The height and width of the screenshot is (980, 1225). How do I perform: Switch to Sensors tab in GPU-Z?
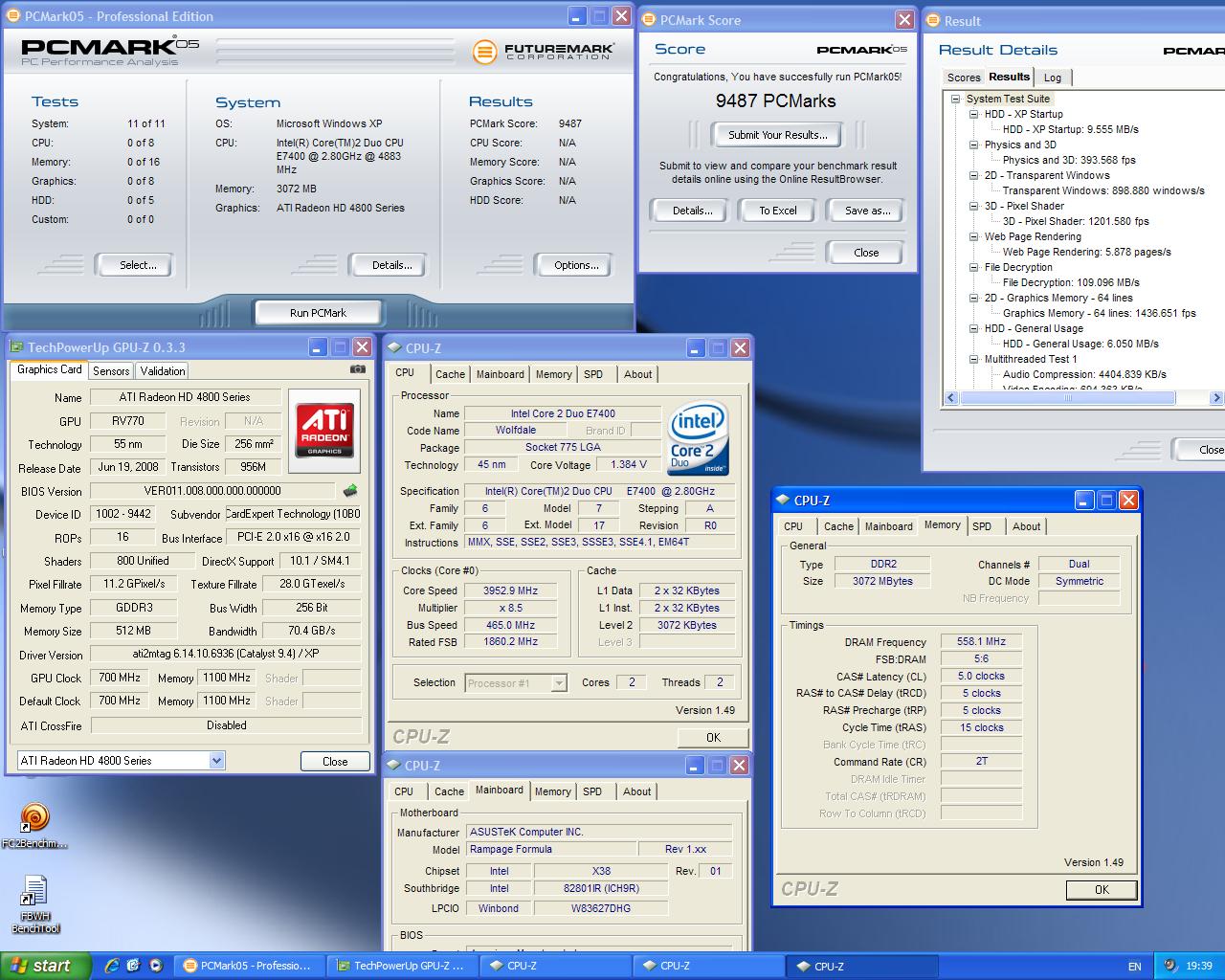(x=111, y=371)
